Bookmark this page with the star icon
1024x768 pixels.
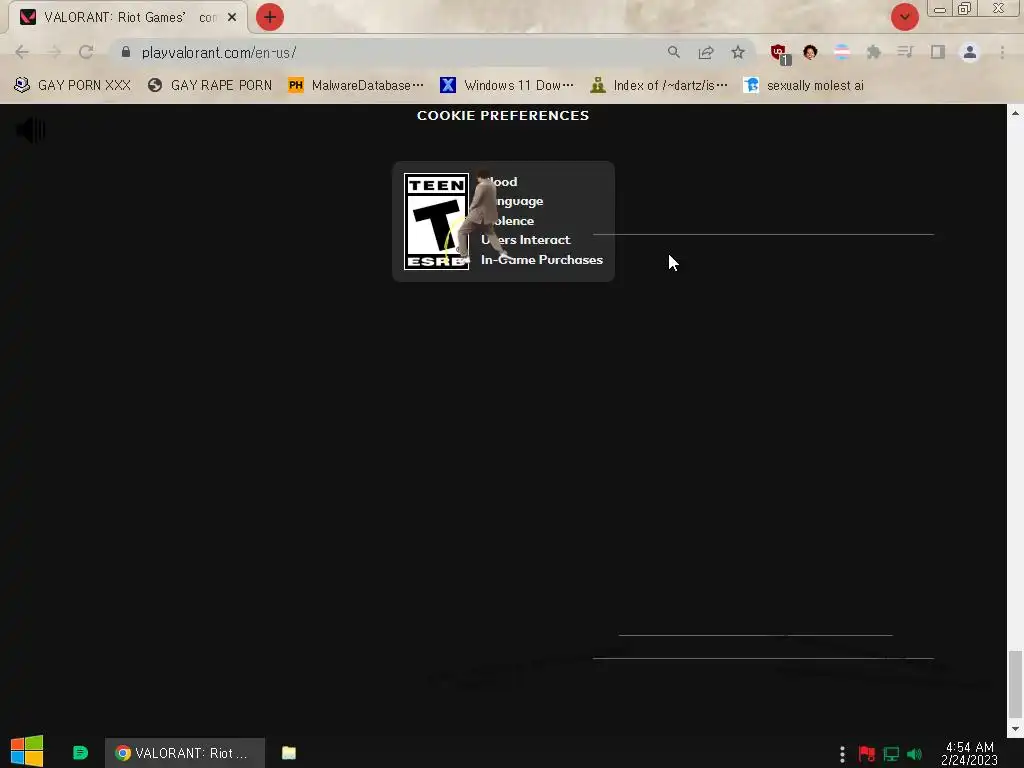[x=738, y=52]
